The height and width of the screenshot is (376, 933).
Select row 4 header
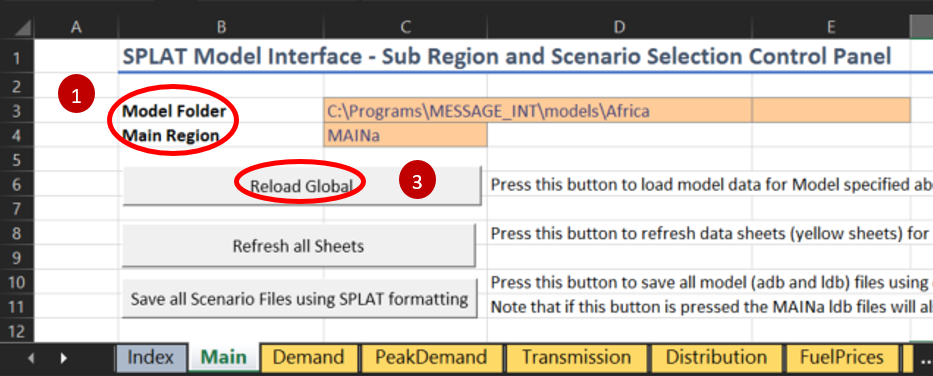pos(17,135)
